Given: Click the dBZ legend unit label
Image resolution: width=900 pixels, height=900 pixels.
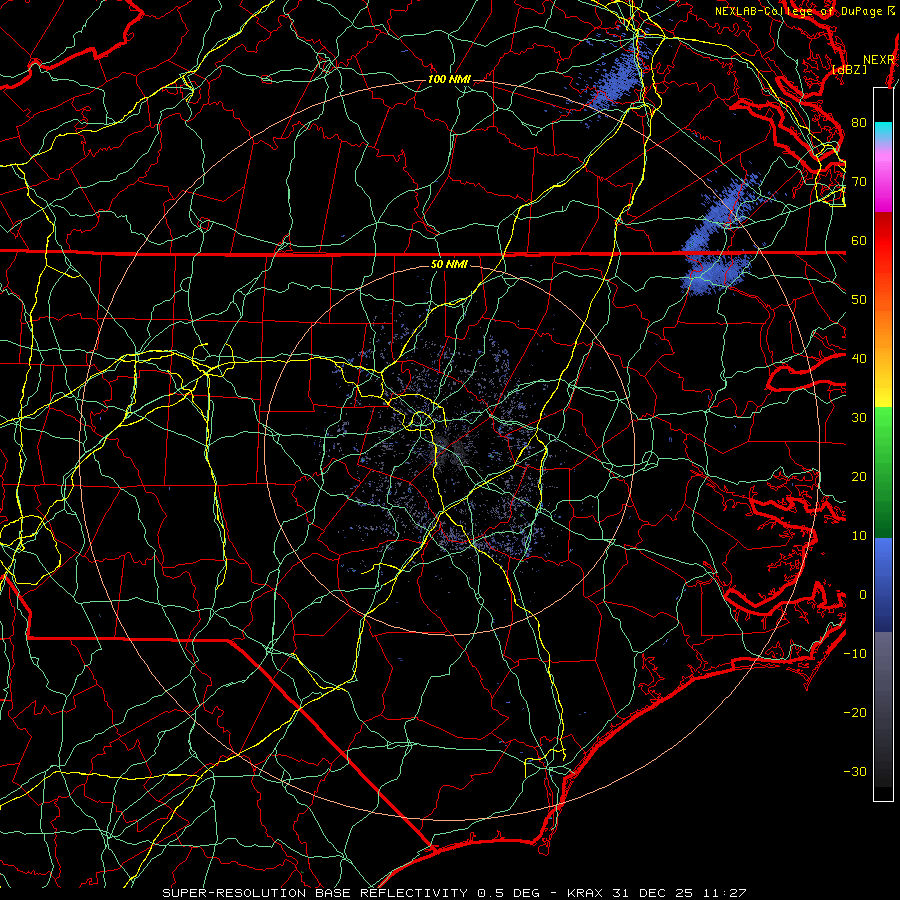Looking at the screenshot, I should pos(849,70).
